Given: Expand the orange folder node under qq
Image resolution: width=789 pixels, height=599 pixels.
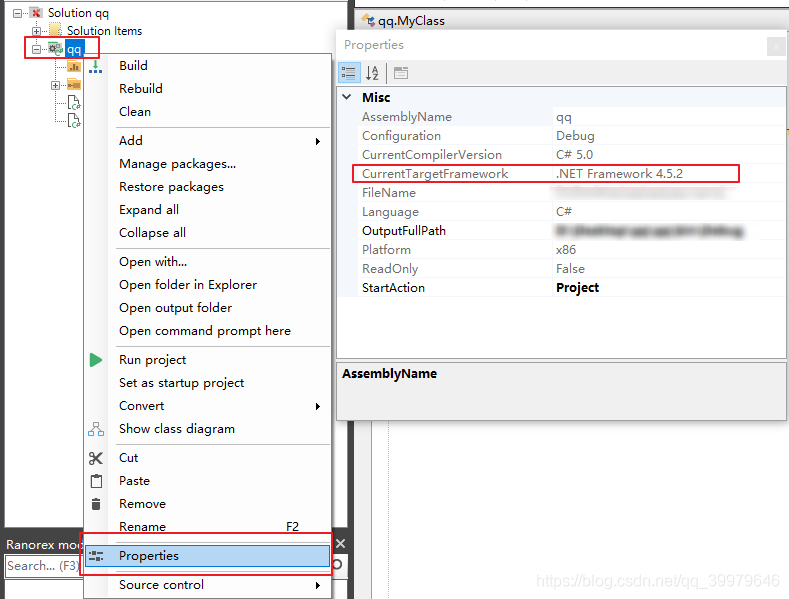Looking at the screenshot, I should 55,85.
